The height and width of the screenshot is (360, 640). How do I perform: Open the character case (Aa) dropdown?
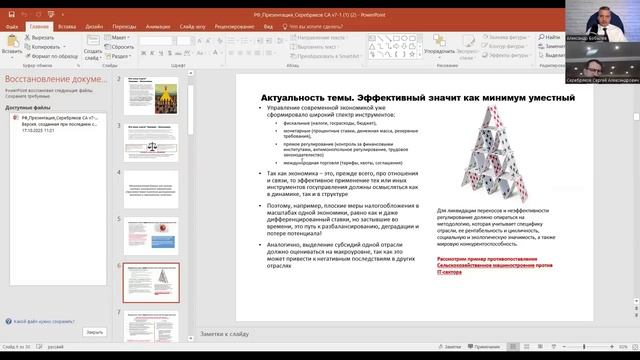(x=200, y=53)
